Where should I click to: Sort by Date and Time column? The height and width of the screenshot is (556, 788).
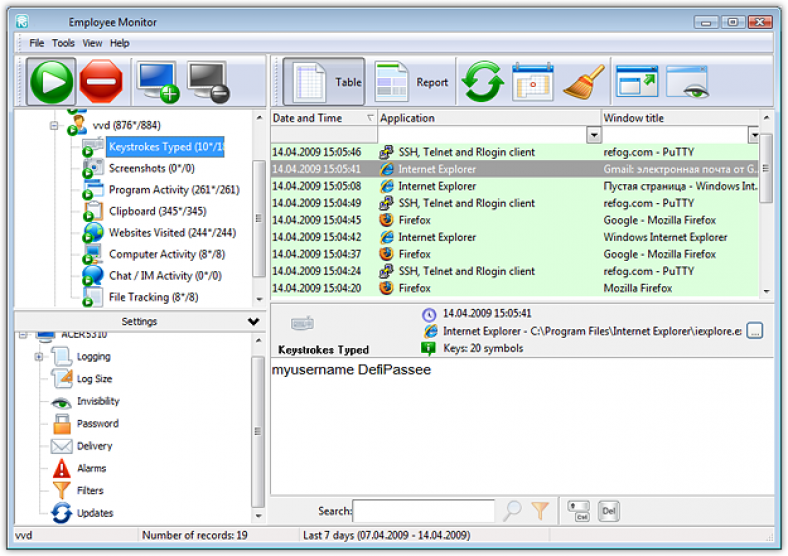(324, 118)
